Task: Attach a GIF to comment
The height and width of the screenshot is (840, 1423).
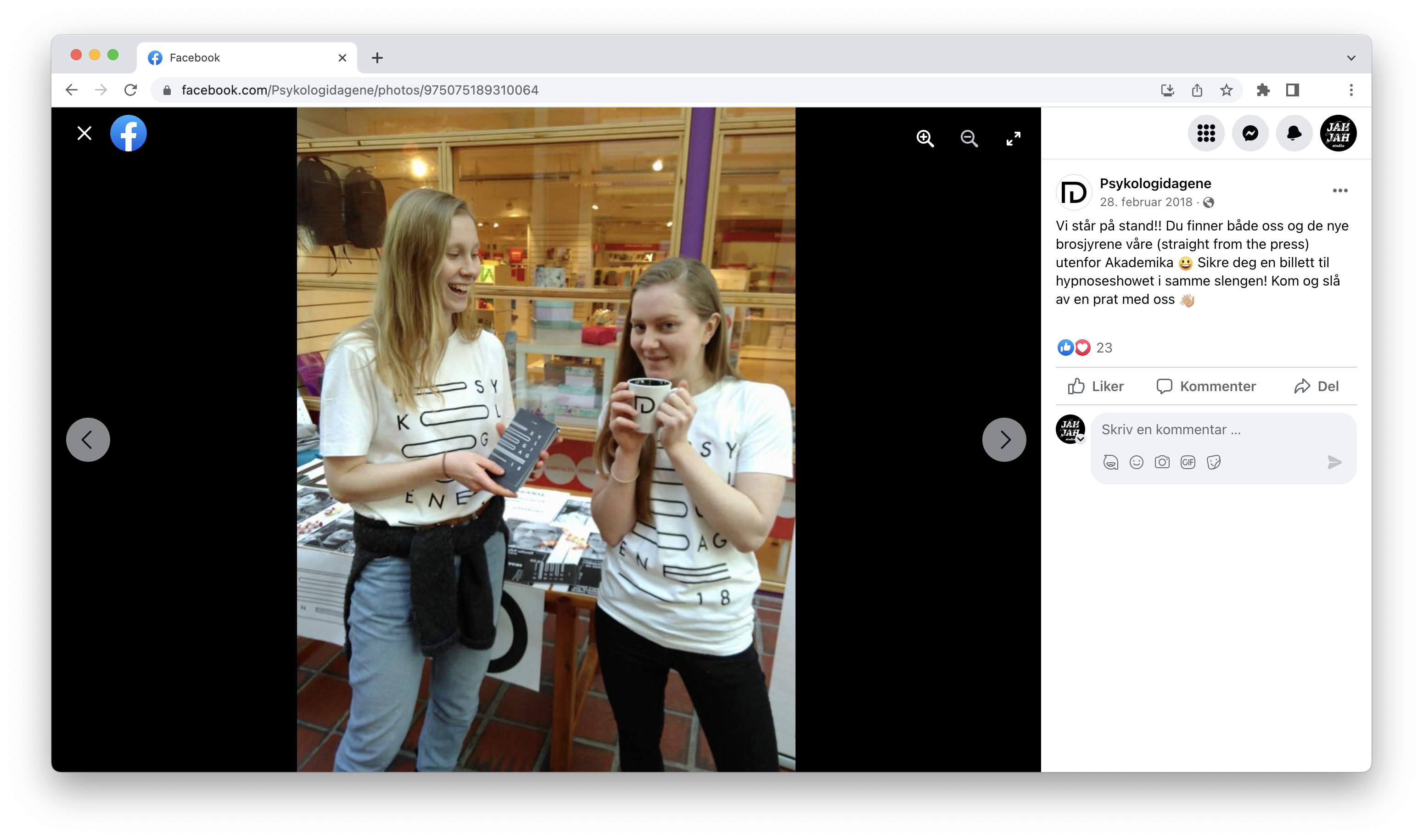Action: (1188, 462)
